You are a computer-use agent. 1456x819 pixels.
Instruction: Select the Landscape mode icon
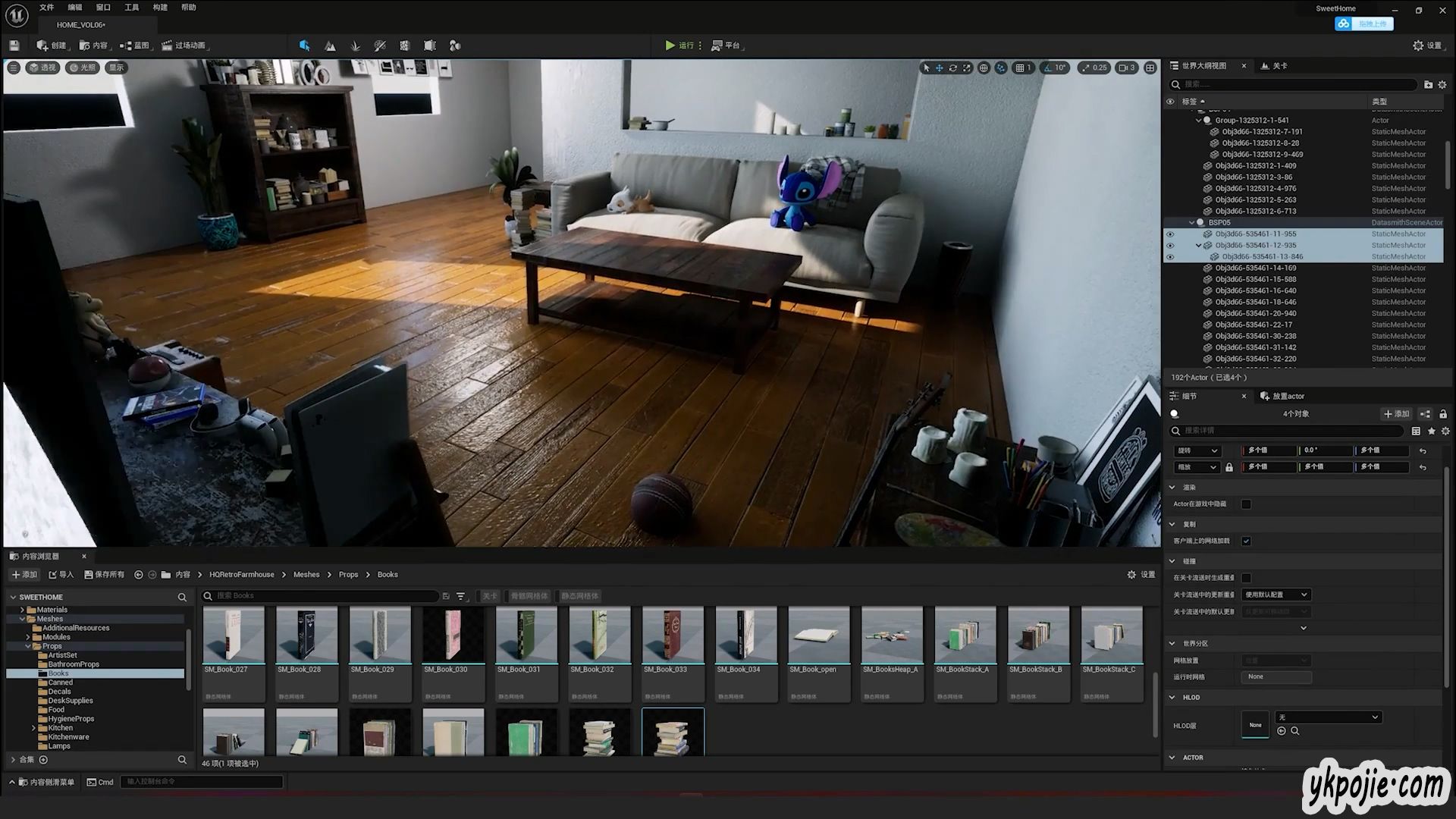tap(330, 45)
